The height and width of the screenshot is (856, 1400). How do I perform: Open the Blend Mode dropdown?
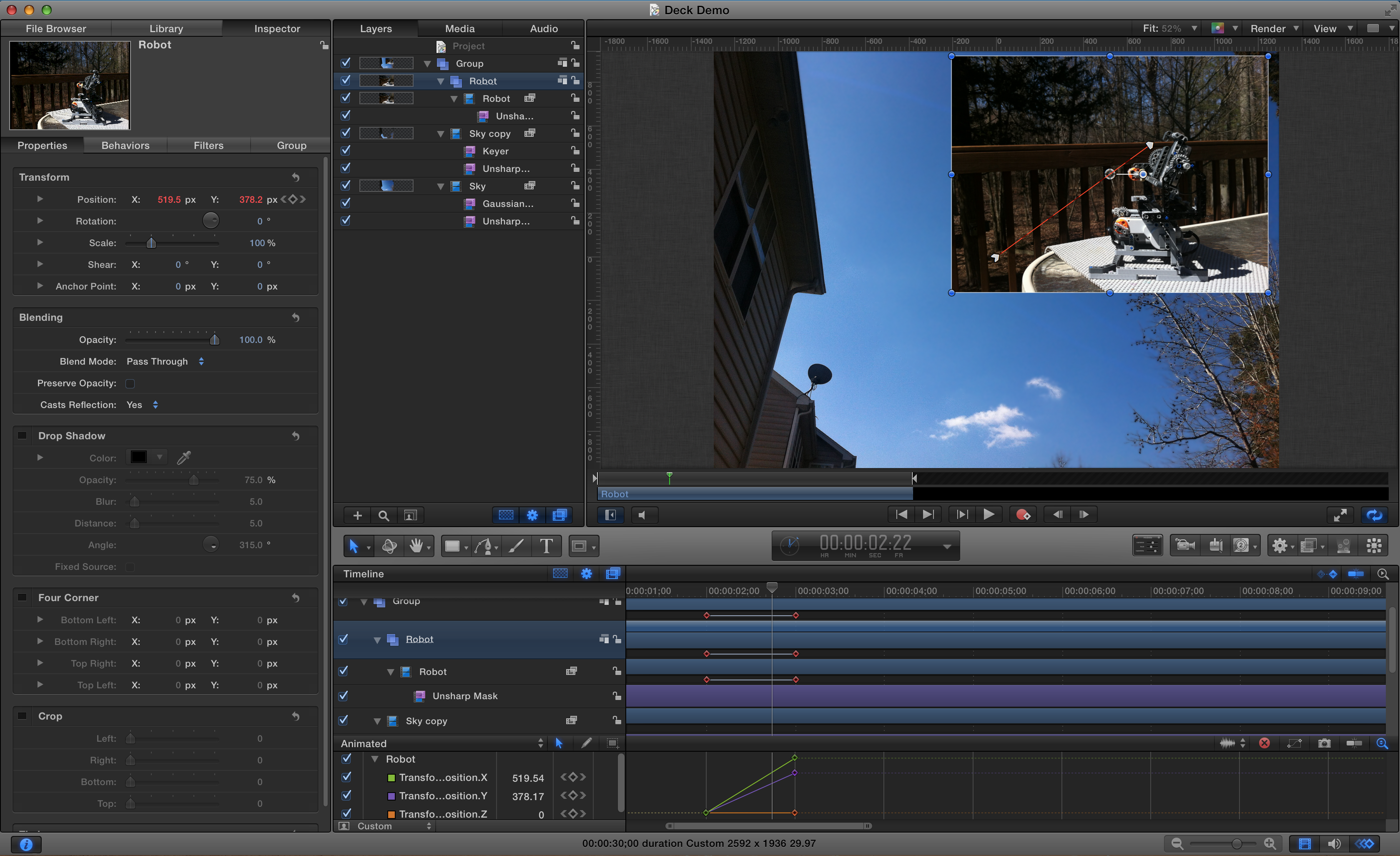point(165,362)
